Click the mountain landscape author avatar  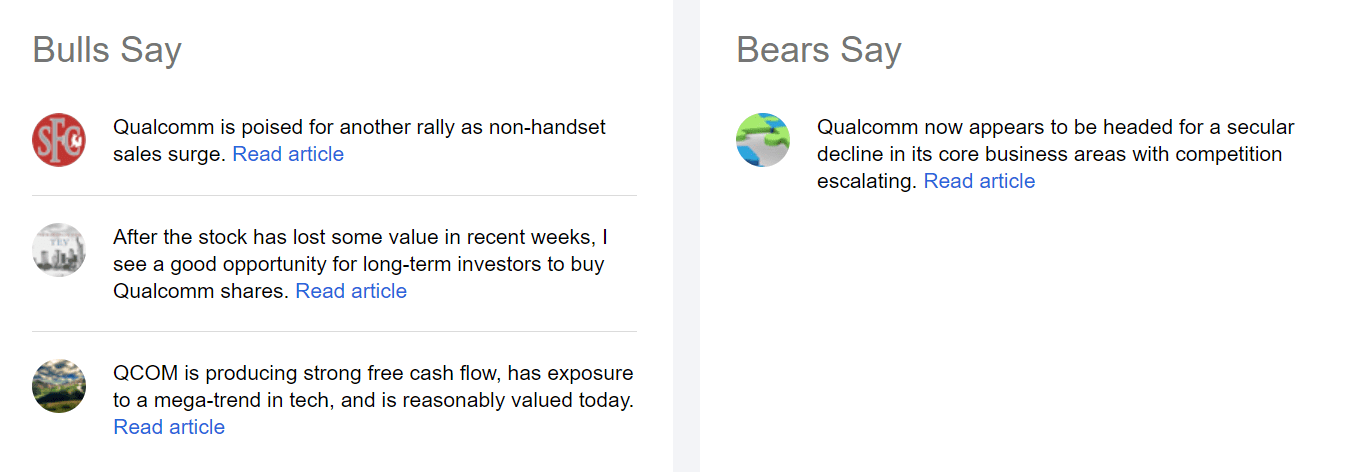59,386
